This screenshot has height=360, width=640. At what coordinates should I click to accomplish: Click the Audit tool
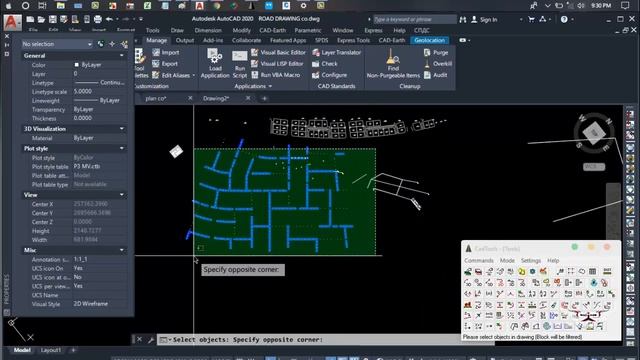coord(436,75)
